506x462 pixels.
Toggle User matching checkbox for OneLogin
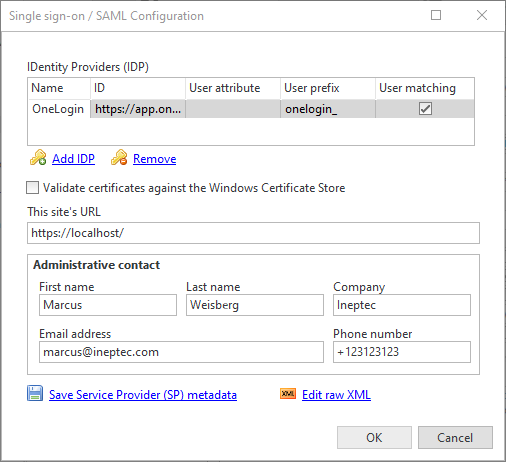[425, 109]
